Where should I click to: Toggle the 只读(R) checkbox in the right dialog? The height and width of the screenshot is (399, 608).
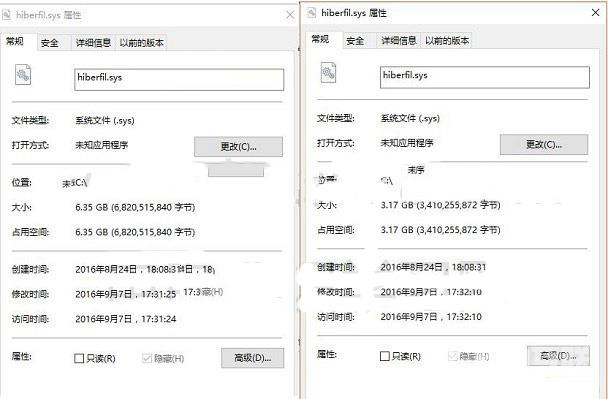[x=384, y=356]
